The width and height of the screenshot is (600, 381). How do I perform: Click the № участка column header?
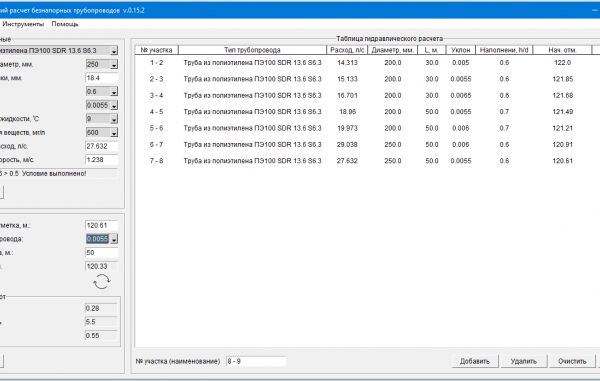click(157, 50)
